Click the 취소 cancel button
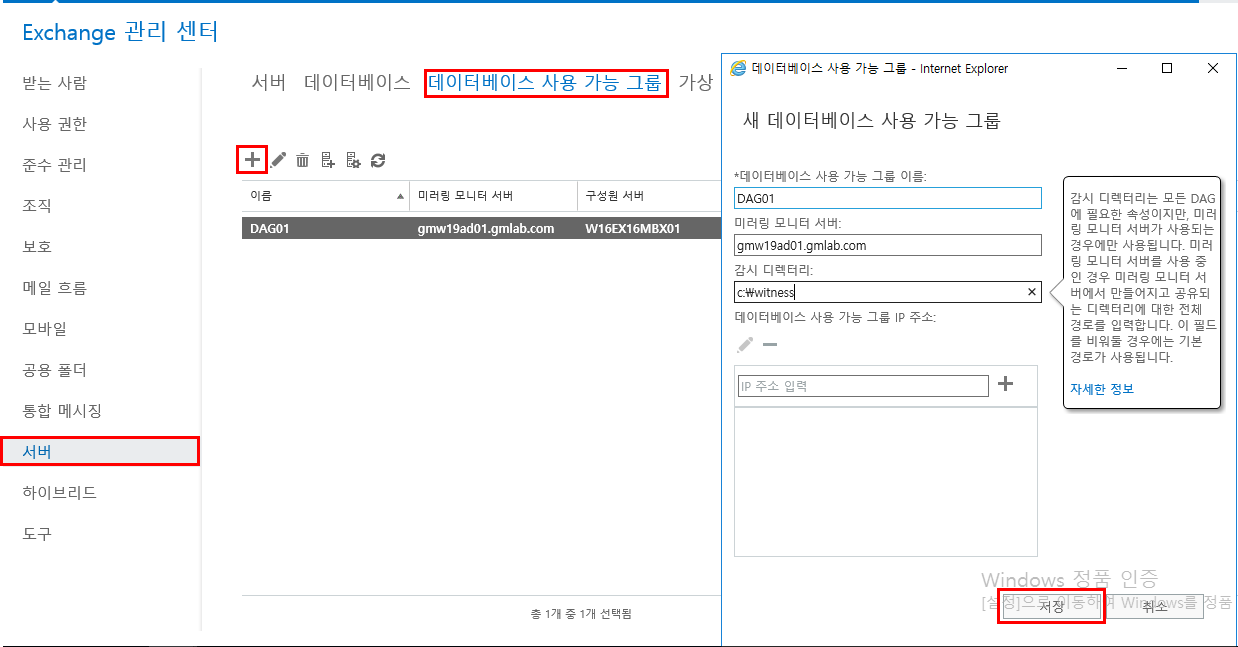Screen dimensions: 1238x647 click(x=1155, y=607)
